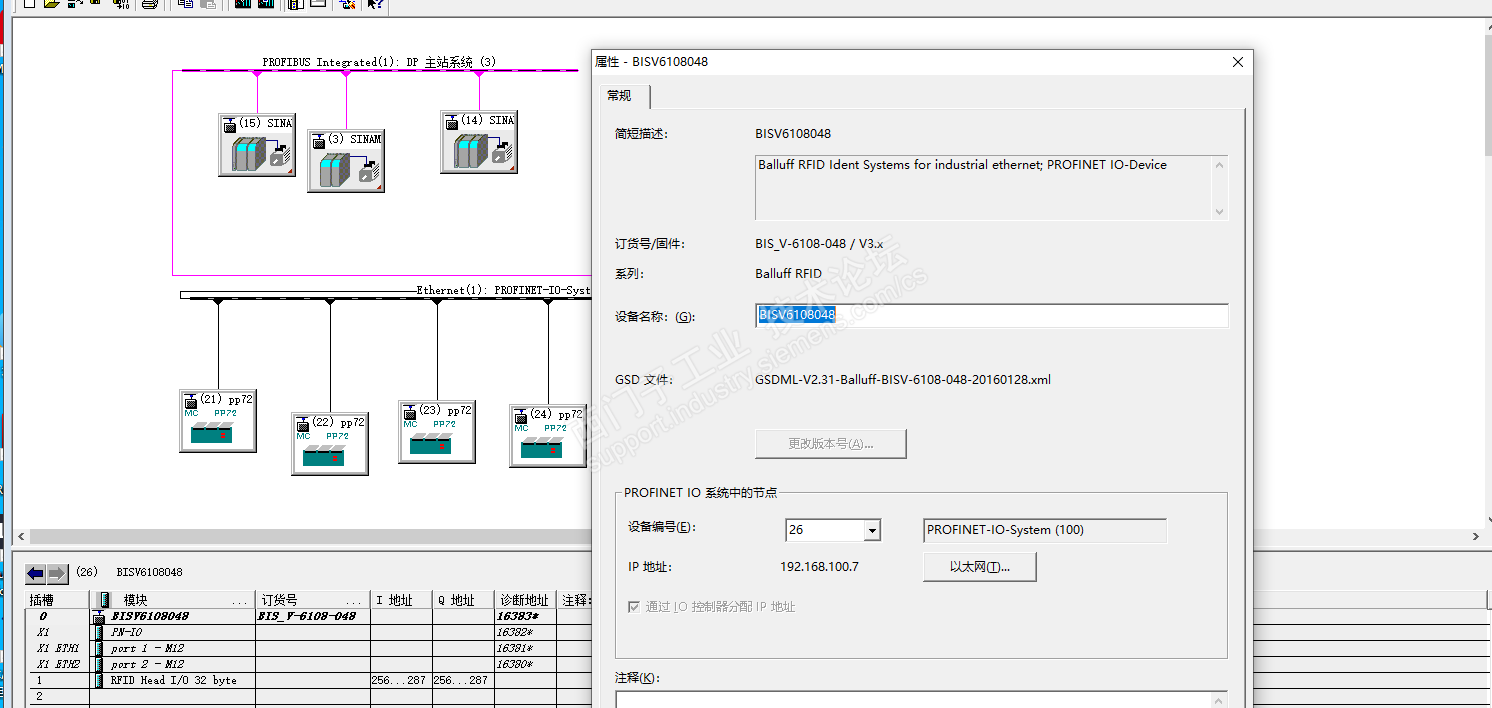Click the 模块 column header
The image size is (1492, 708).
coord(172,600)
